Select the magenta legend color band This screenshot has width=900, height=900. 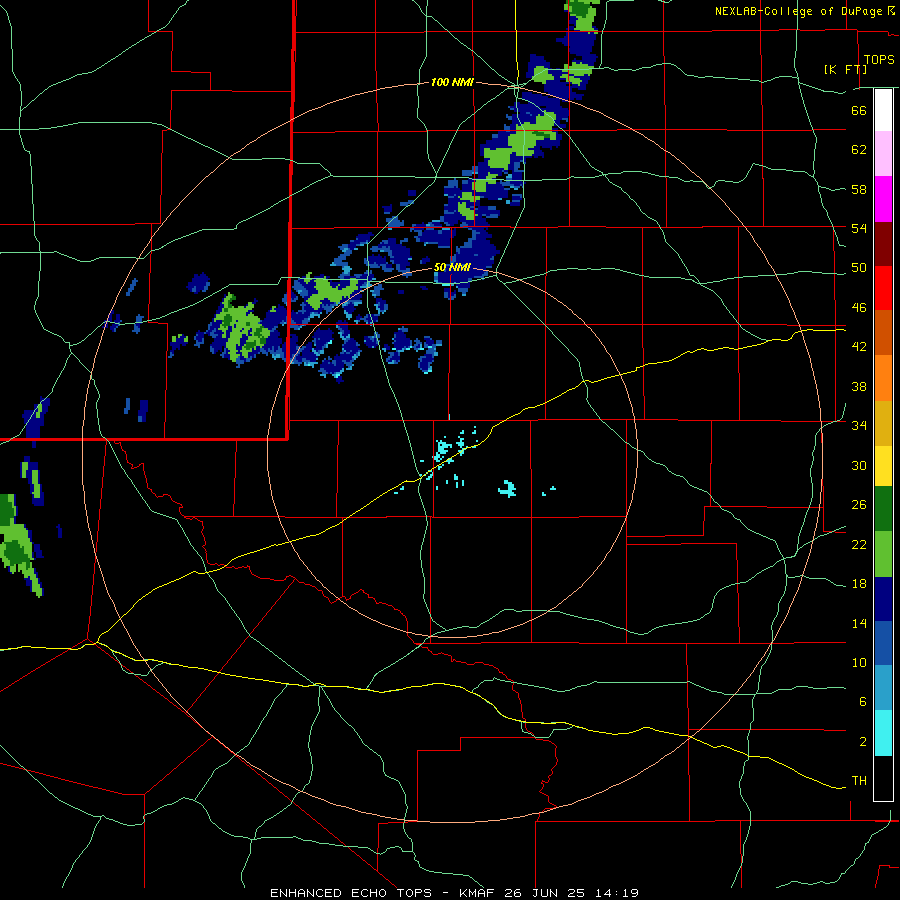(x=883, y=199)
